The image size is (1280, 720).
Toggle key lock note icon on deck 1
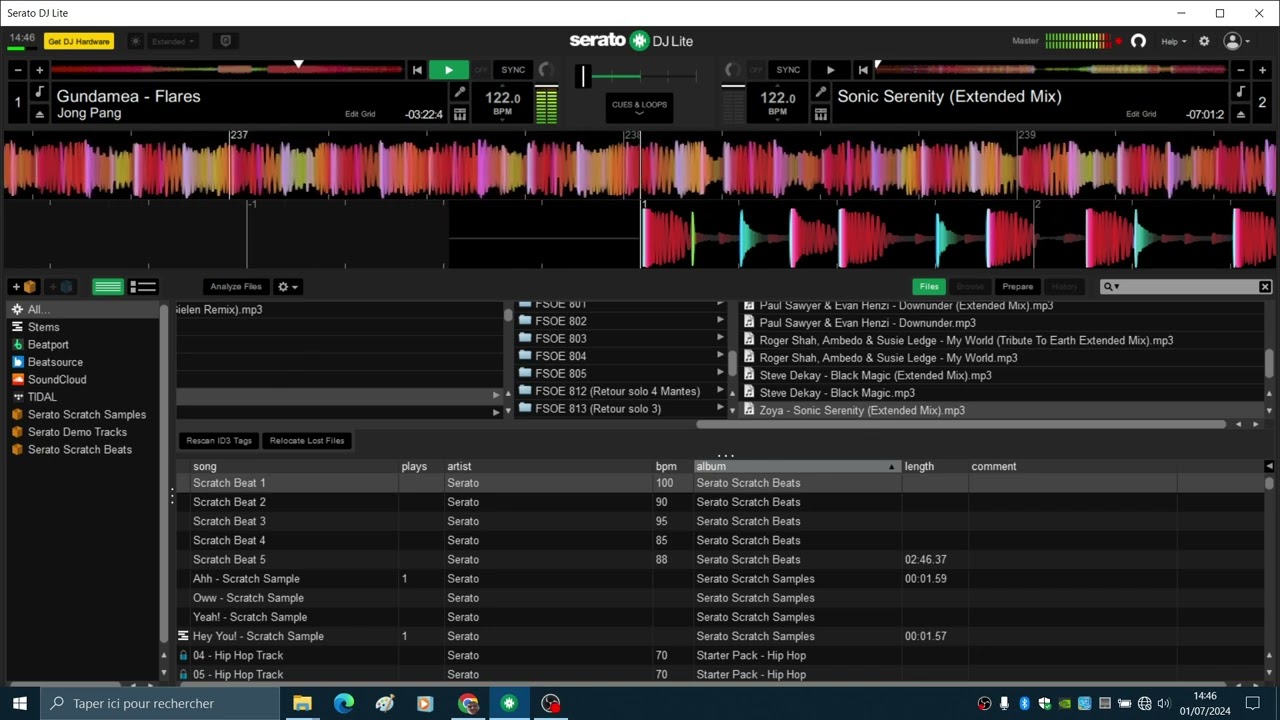coord(40,92)
